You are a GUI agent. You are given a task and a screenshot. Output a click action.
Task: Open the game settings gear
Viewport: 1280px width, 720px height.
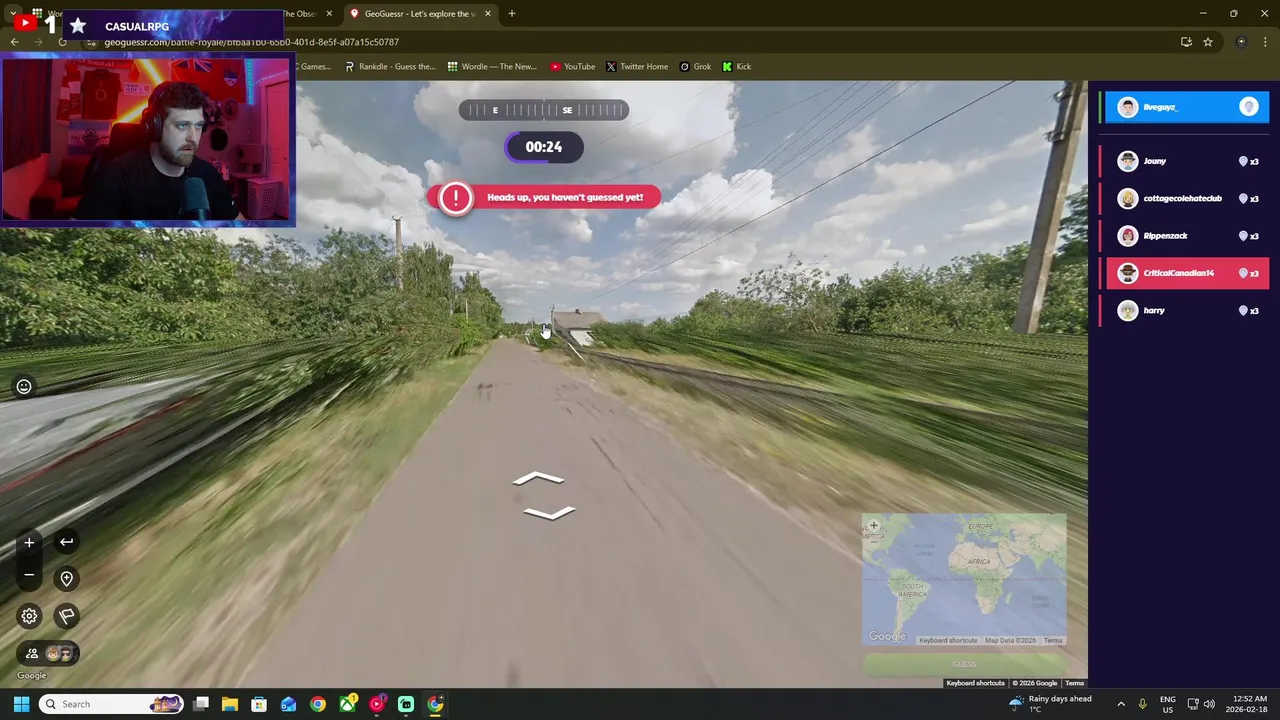point(29,616)
